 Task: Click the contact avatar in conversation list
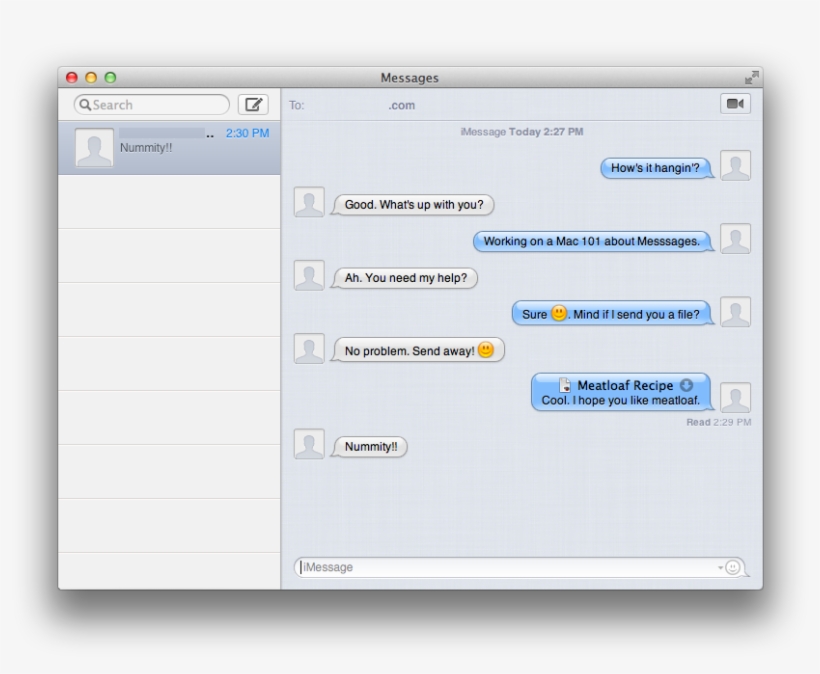[x=94, y=148]
